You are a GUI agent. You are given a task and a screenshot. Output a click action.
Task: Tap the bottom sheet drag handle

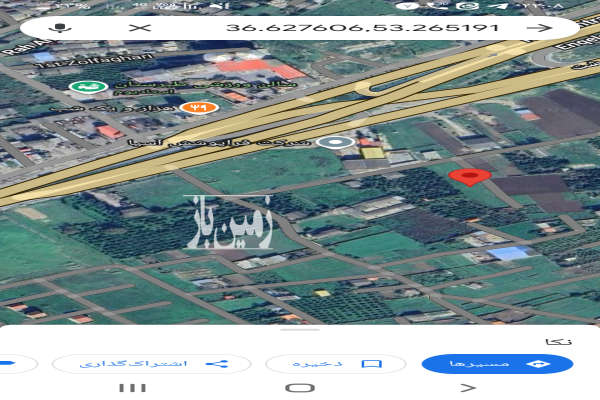(x=300, y=327)
